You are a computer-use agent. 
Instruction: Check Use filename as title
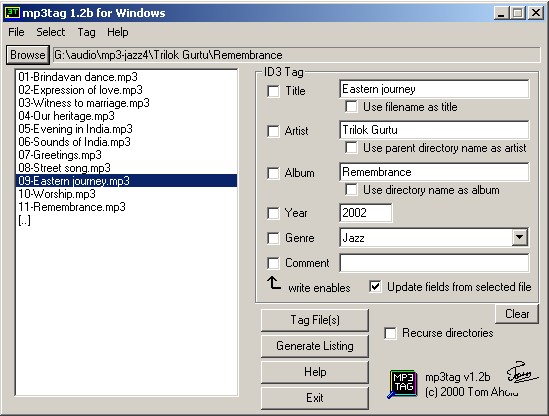(x=351, y=107)
